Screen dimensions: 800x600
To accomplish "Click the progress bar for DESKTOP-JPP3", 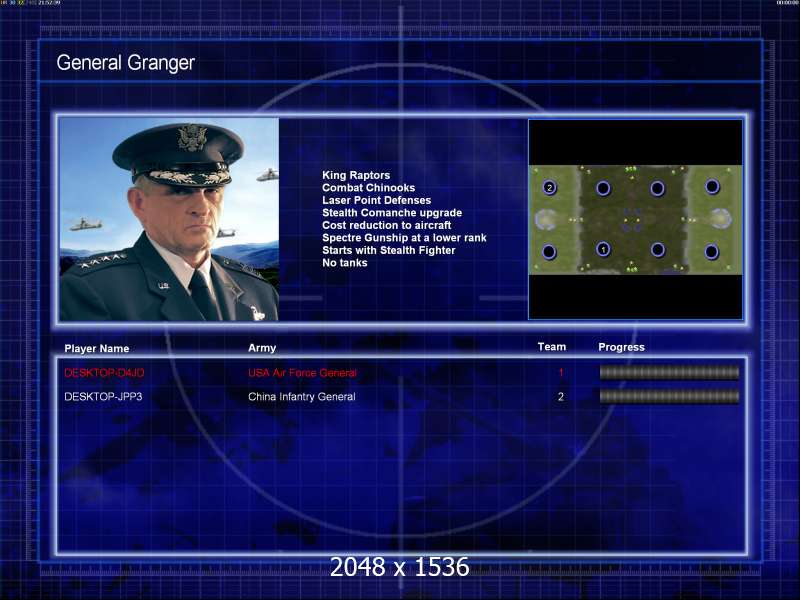I will click(x=669, y=396).
